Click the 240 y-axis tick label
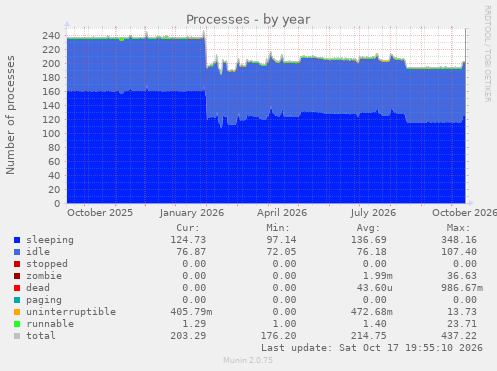The width and height of the screenshot is (497, 371). [51, 36]
